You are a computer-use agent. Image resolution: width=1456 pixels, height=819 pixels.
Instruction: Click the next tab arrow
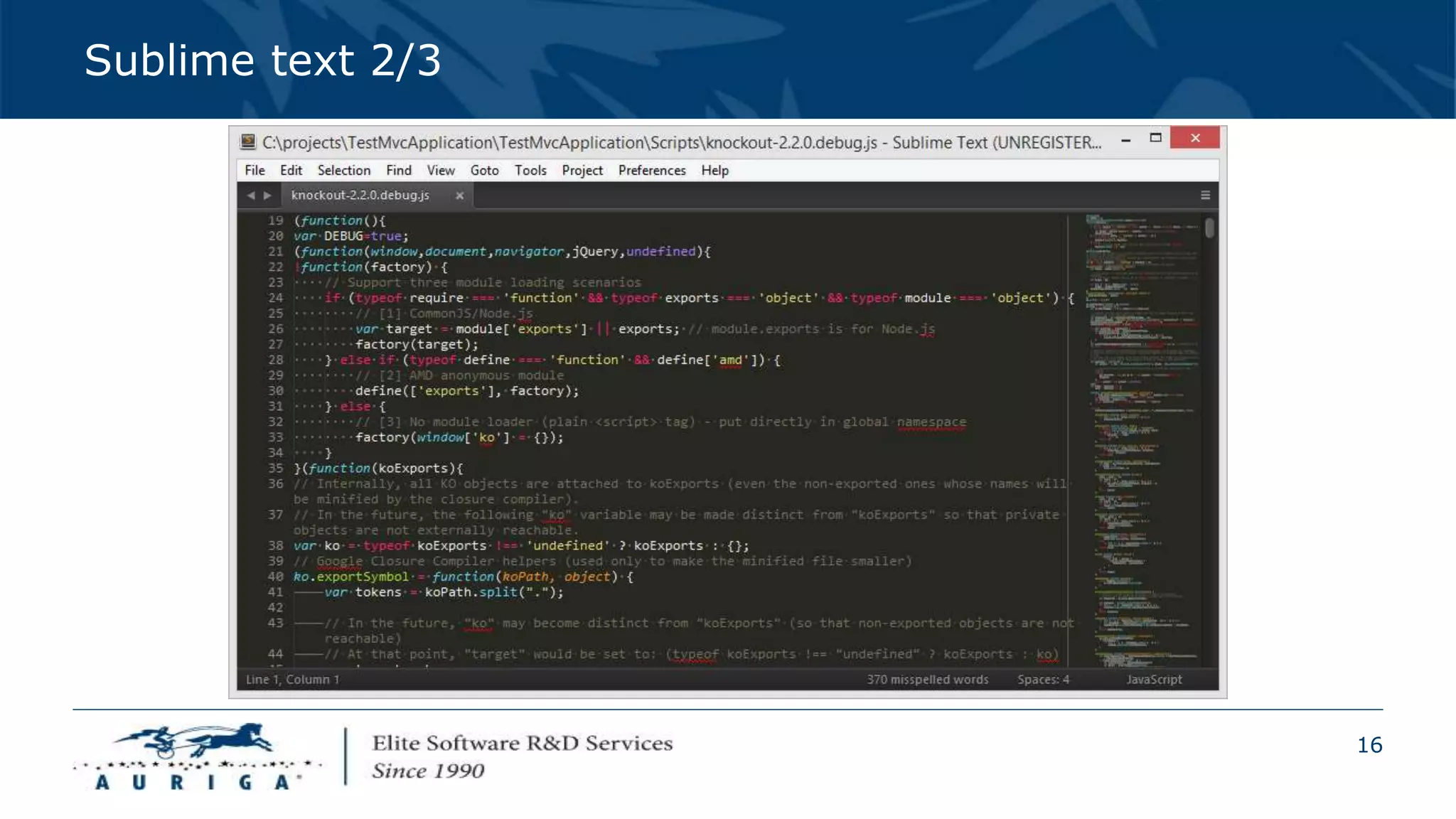[267, 196]
